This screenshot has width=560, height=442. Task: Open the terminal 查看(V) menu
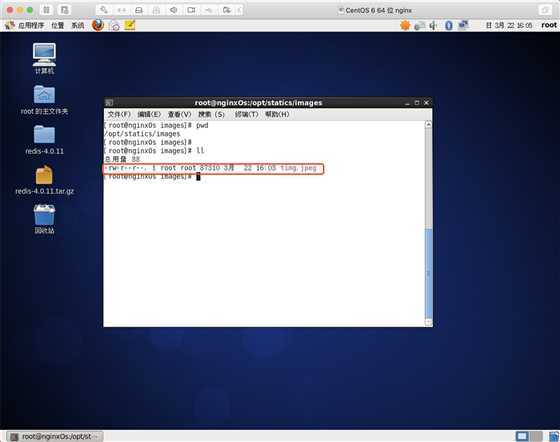coord(180,114)
